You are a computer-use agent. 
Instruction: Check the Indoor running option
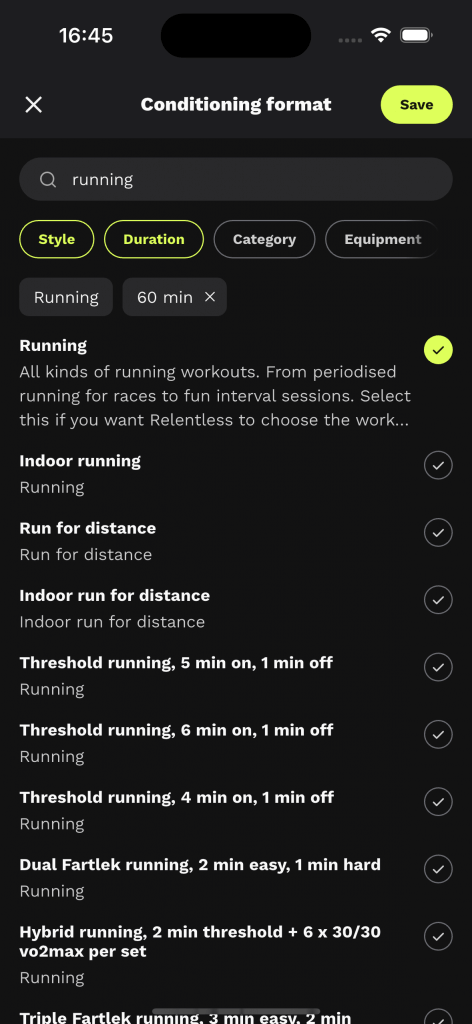tap(438, 465)
